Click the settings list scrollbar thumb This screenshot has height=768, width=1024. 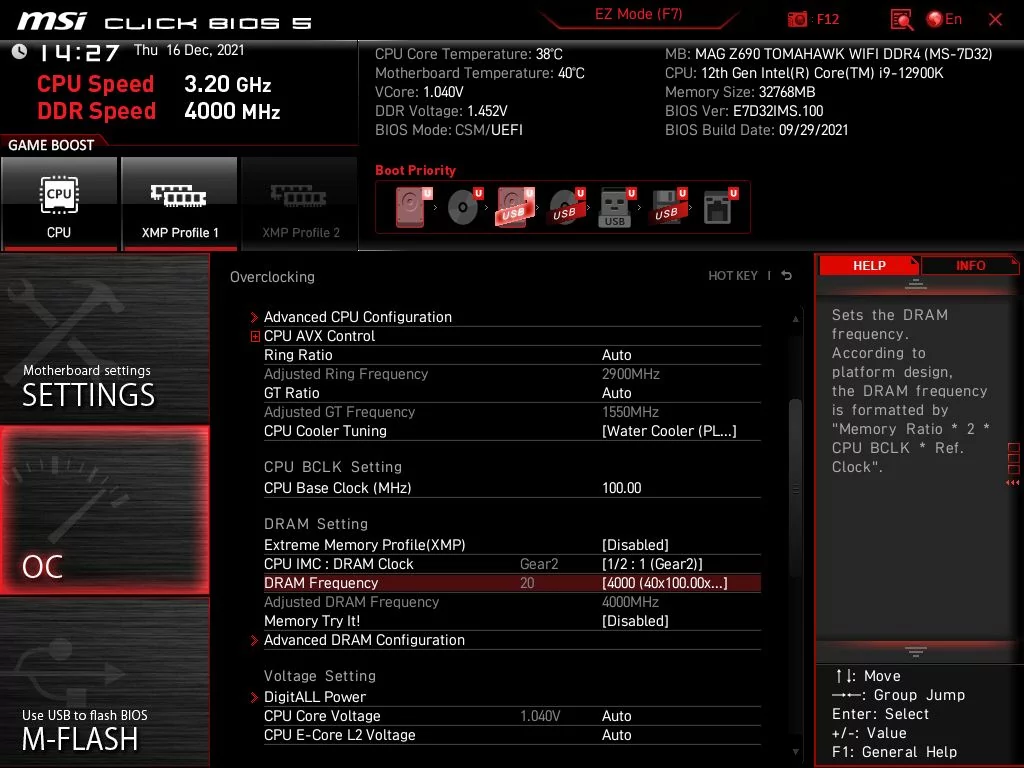795,488
